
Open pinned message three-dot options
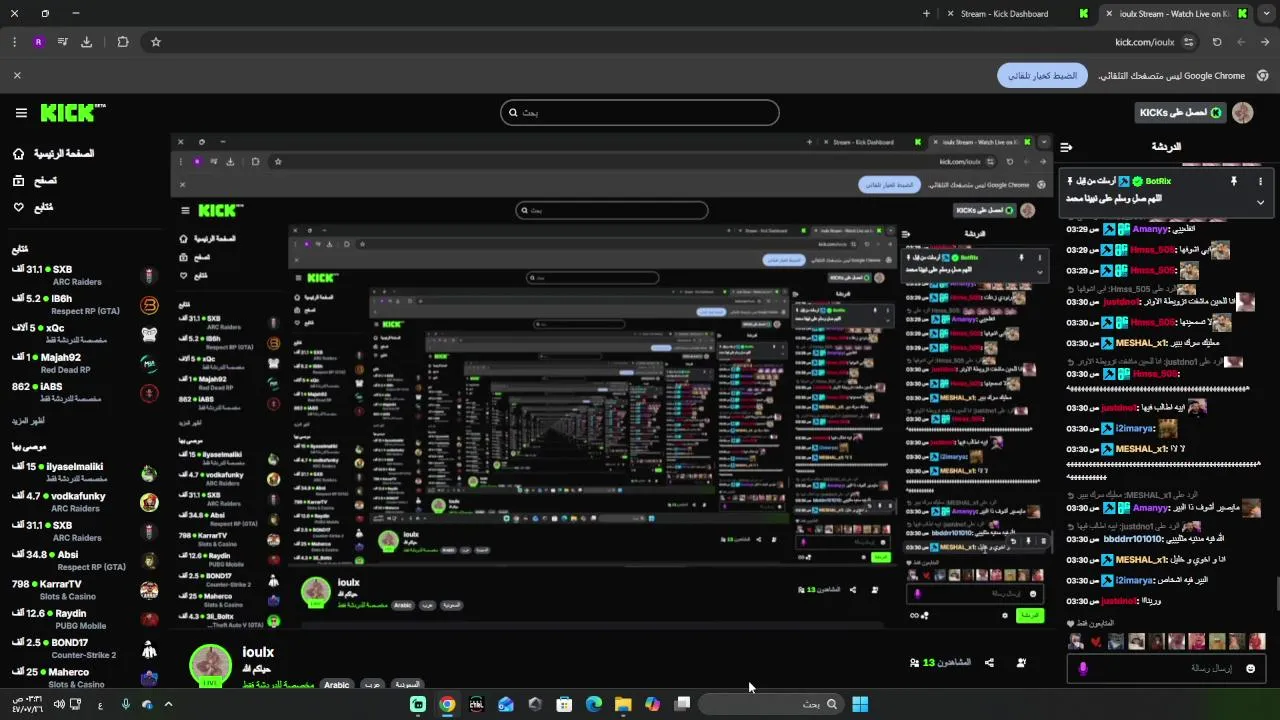point(1260,181)
